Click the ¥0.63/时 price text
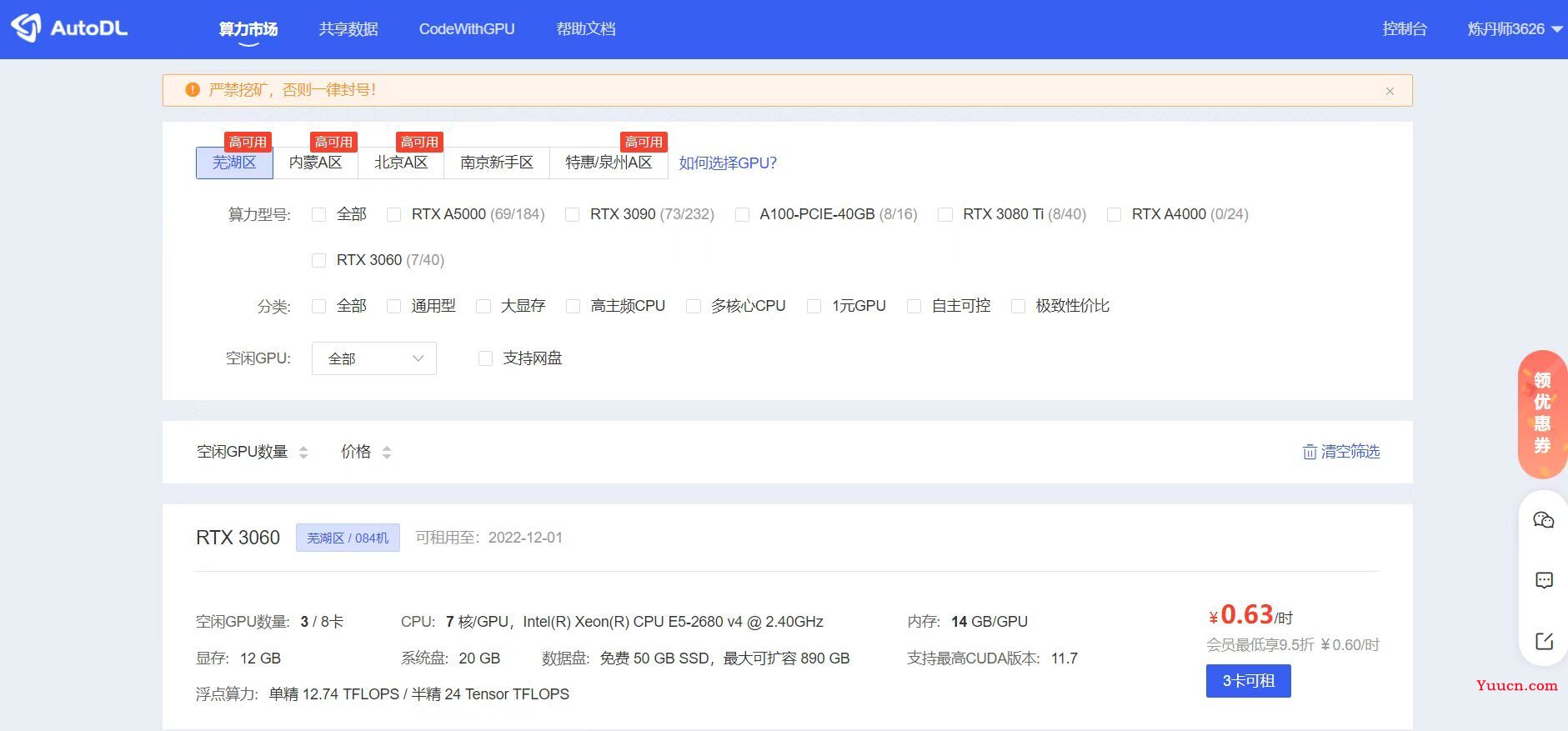Screen dimensions: 1568x731 [x=1250, y=616]
